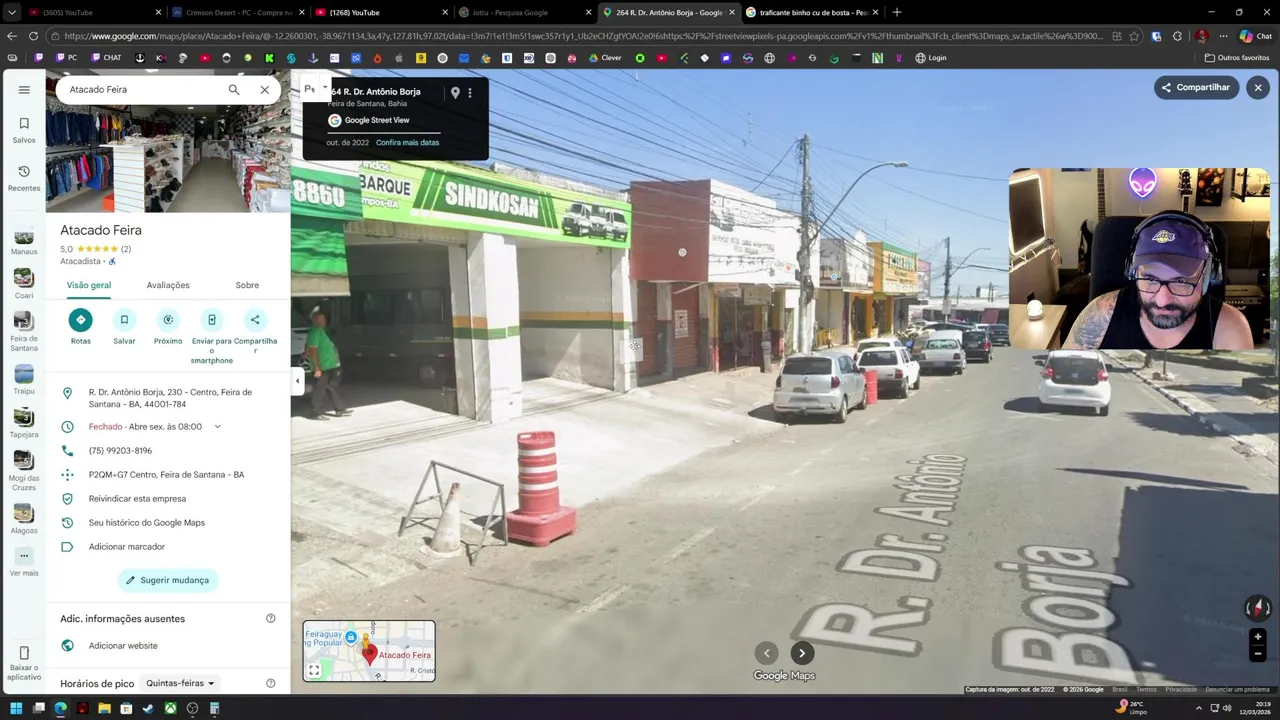The height and width of the screenshot is (720, 1280).
Task: Open the minimap thumbnail
Action: [369, 651]
